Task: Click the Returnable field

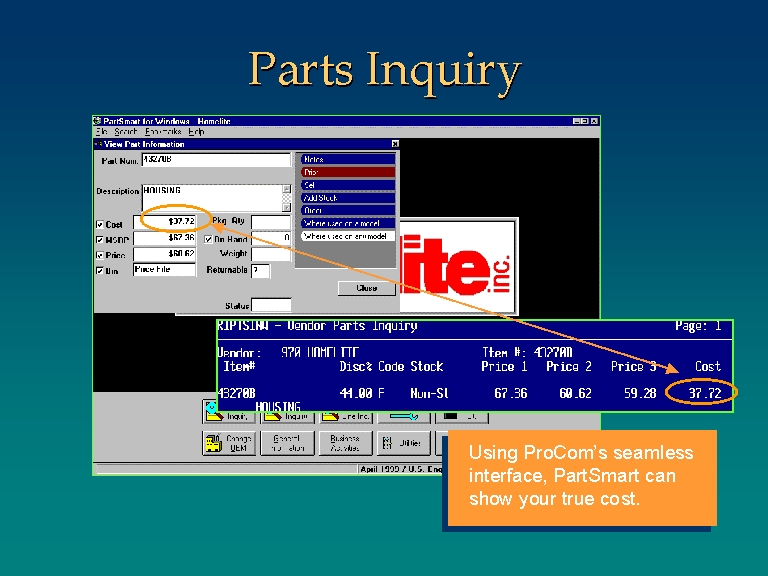Action: [261, 270]
